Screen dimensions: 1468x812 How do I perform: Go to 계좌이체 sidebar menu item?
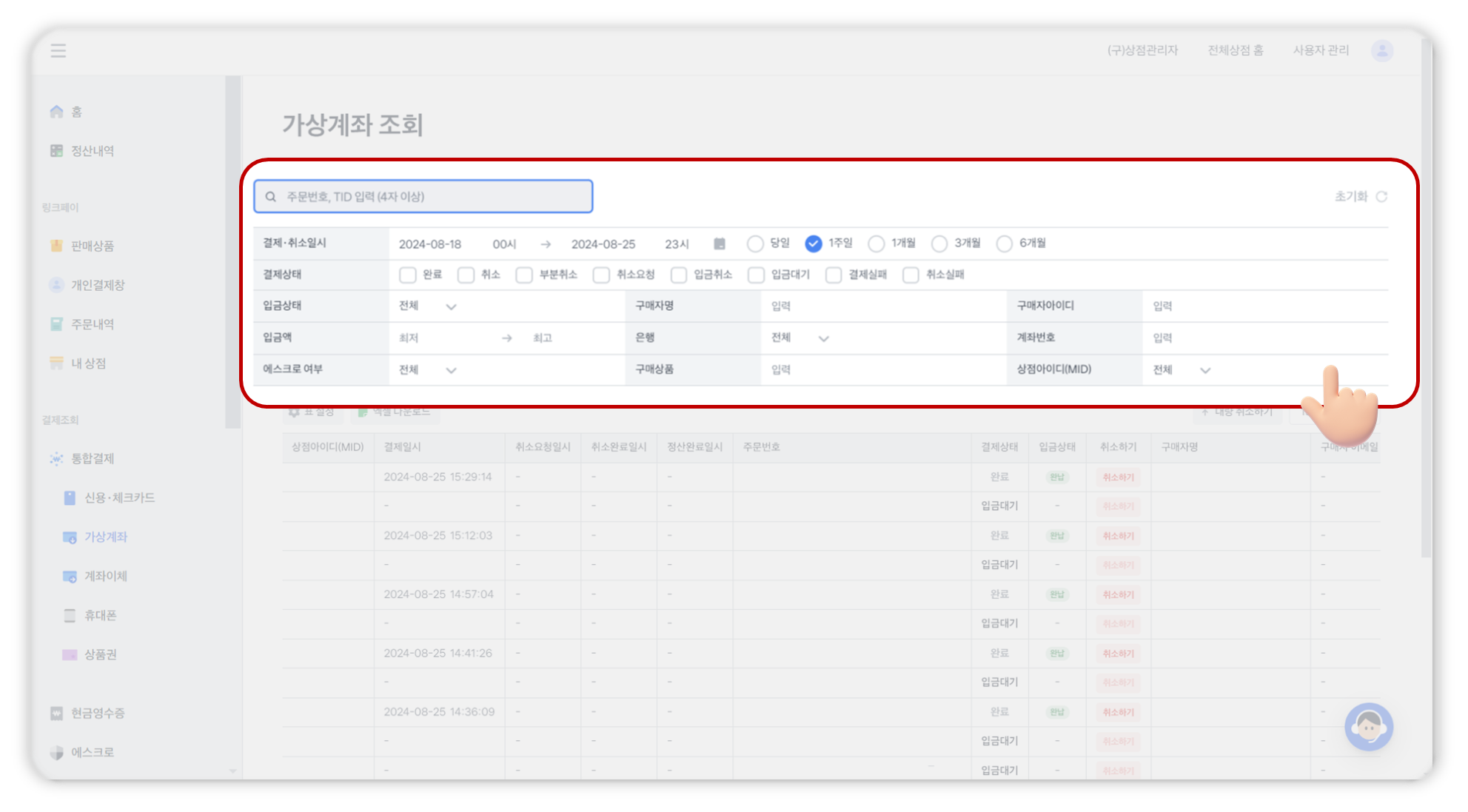click(x=106, y=577)
